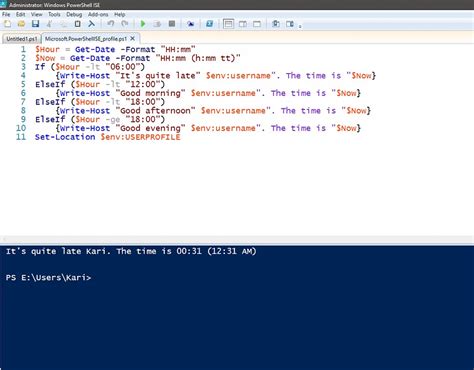This screenshot has height=370, width=474.
Task: Click the console output line "It's quite late Kari"
Action: pyautogui.click(x=131, y=251)
